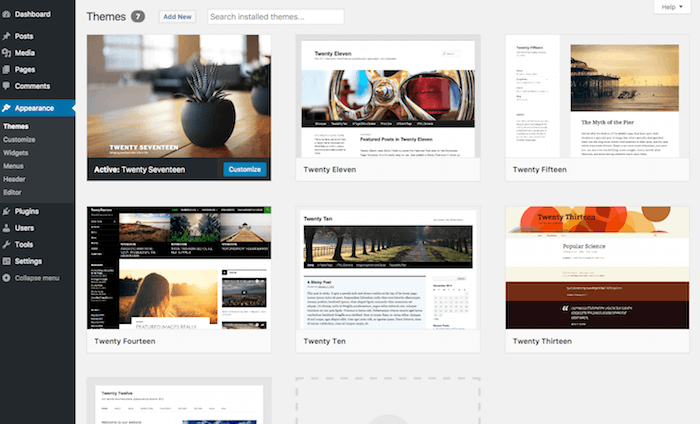The width and height of the screenshot is (700, 424).
Task: Open the Widgets submenu item
Action: coord(16,153)
